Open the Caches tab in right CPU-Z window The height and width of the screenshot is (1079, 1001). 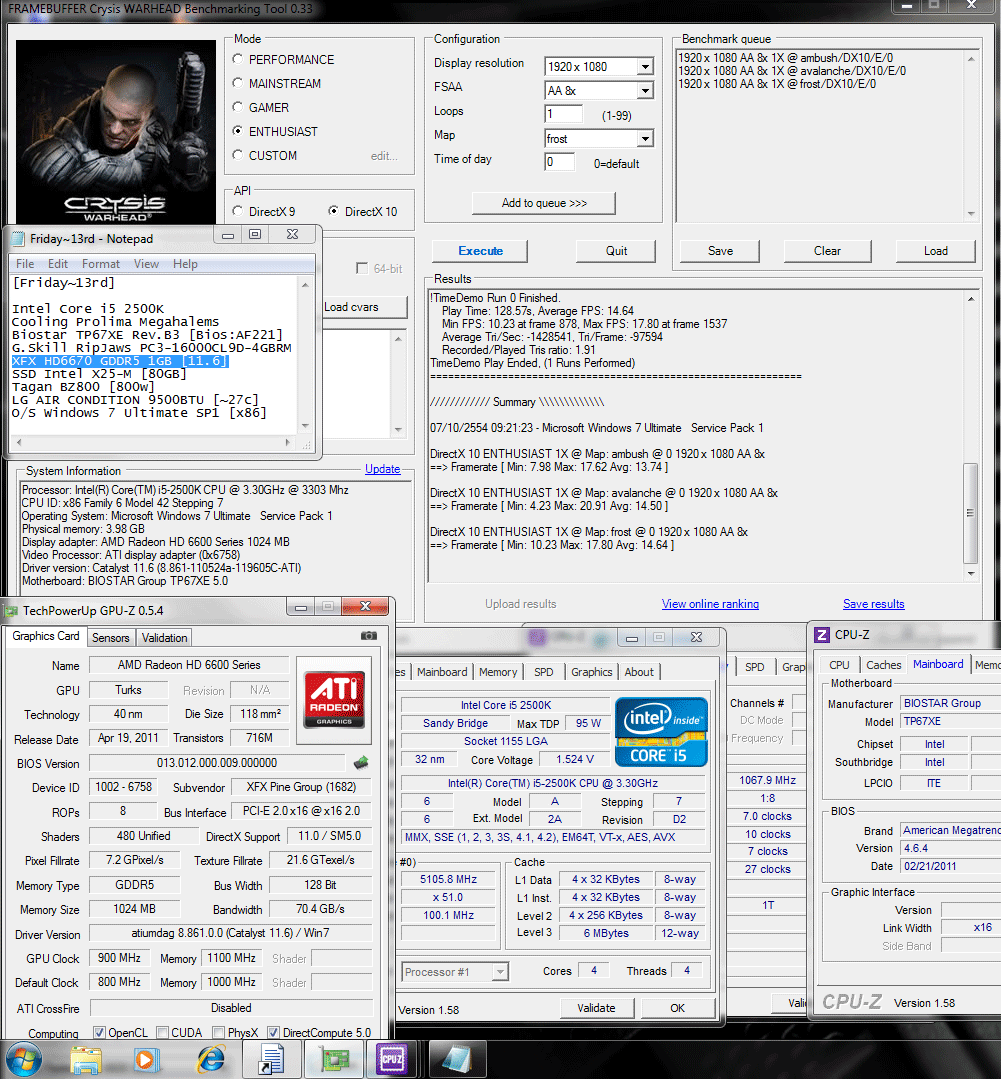click(x=883, y=665)
